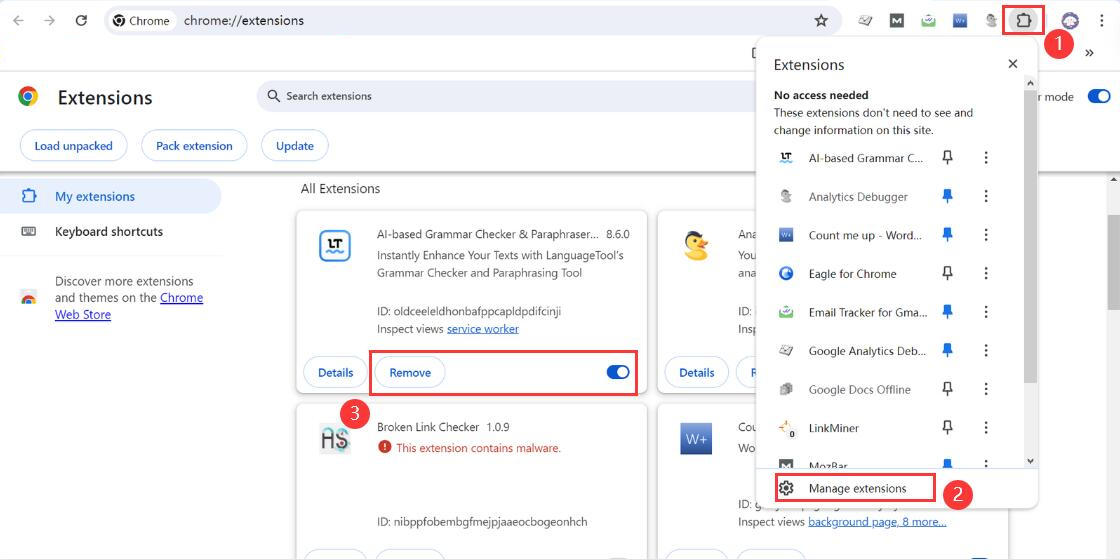Open Chrome three-dot menu
This screenshot has width=1120, height=560.
1101,21
